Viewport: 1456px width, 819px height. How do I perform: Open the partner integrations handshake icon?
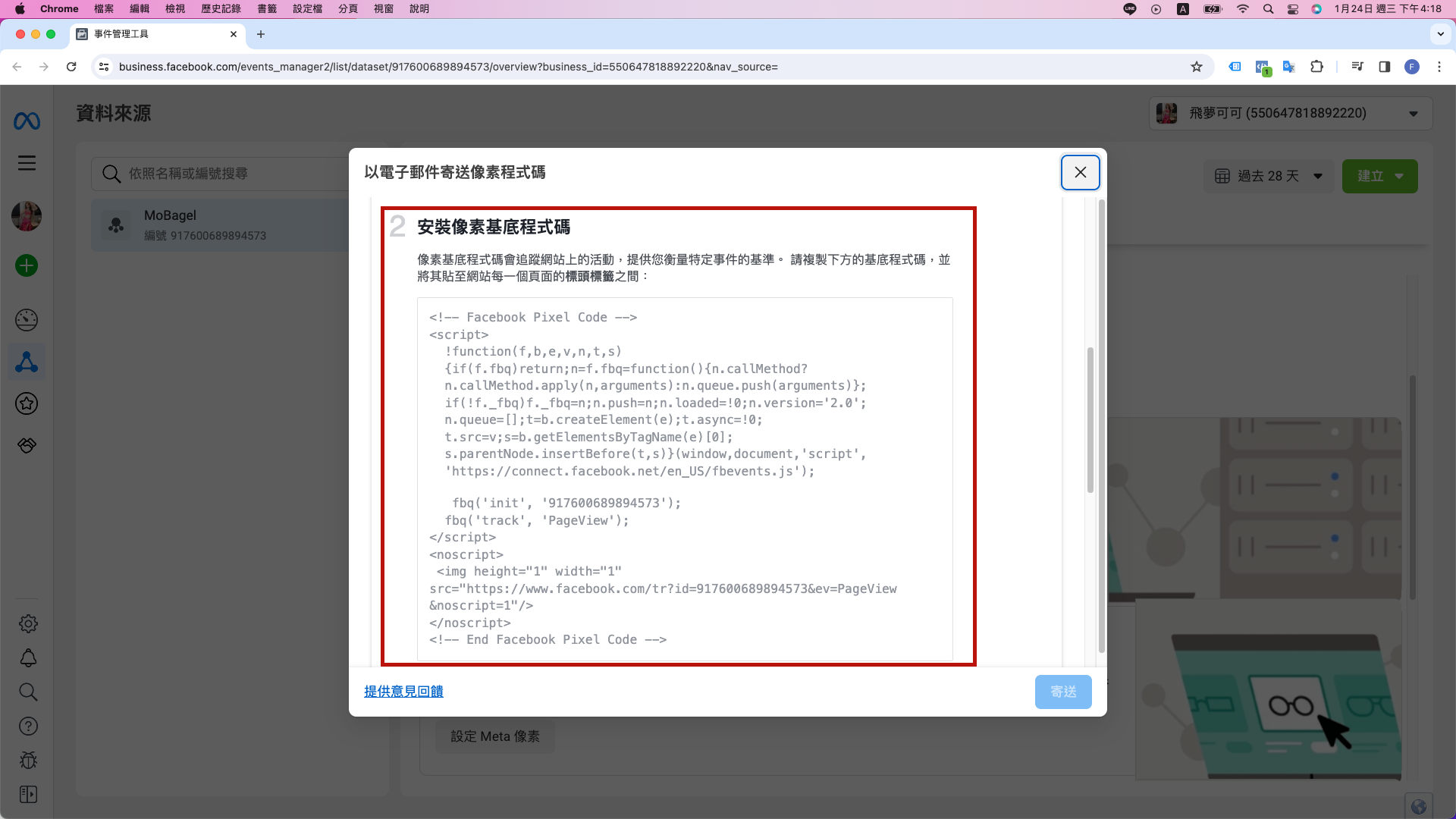(27, 445)
